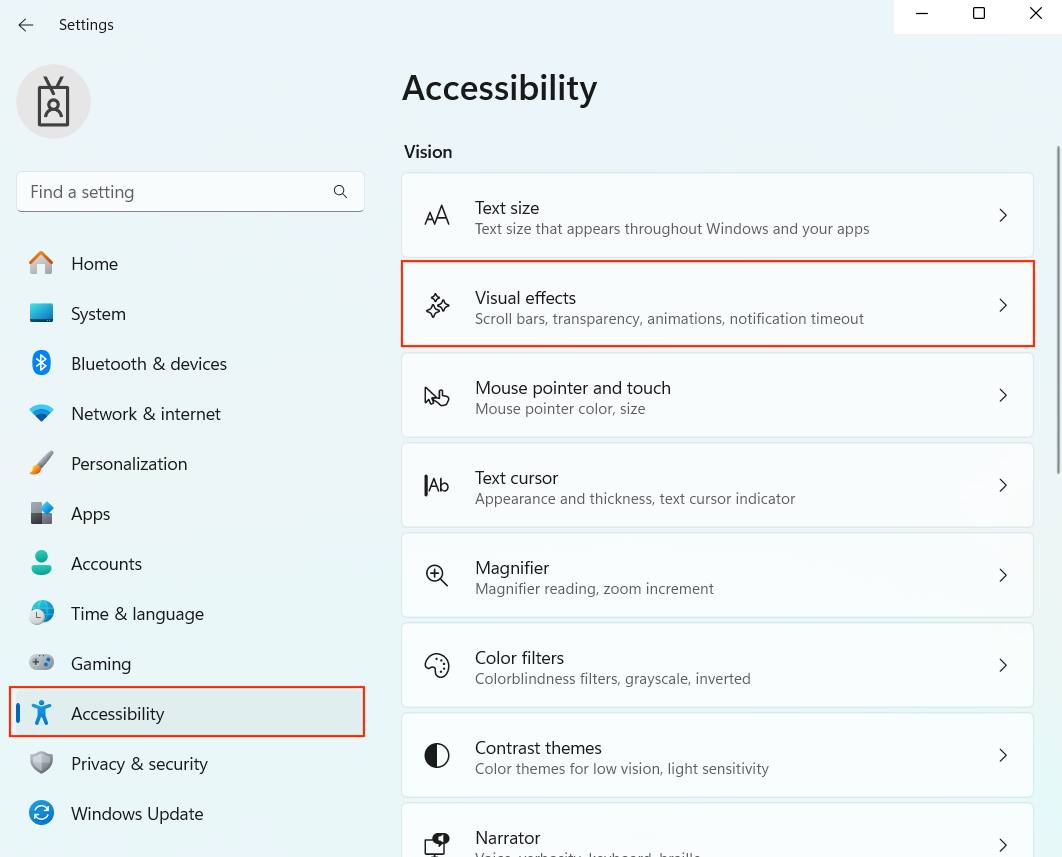Go to Bluetooth & devices

click(149, 364)
